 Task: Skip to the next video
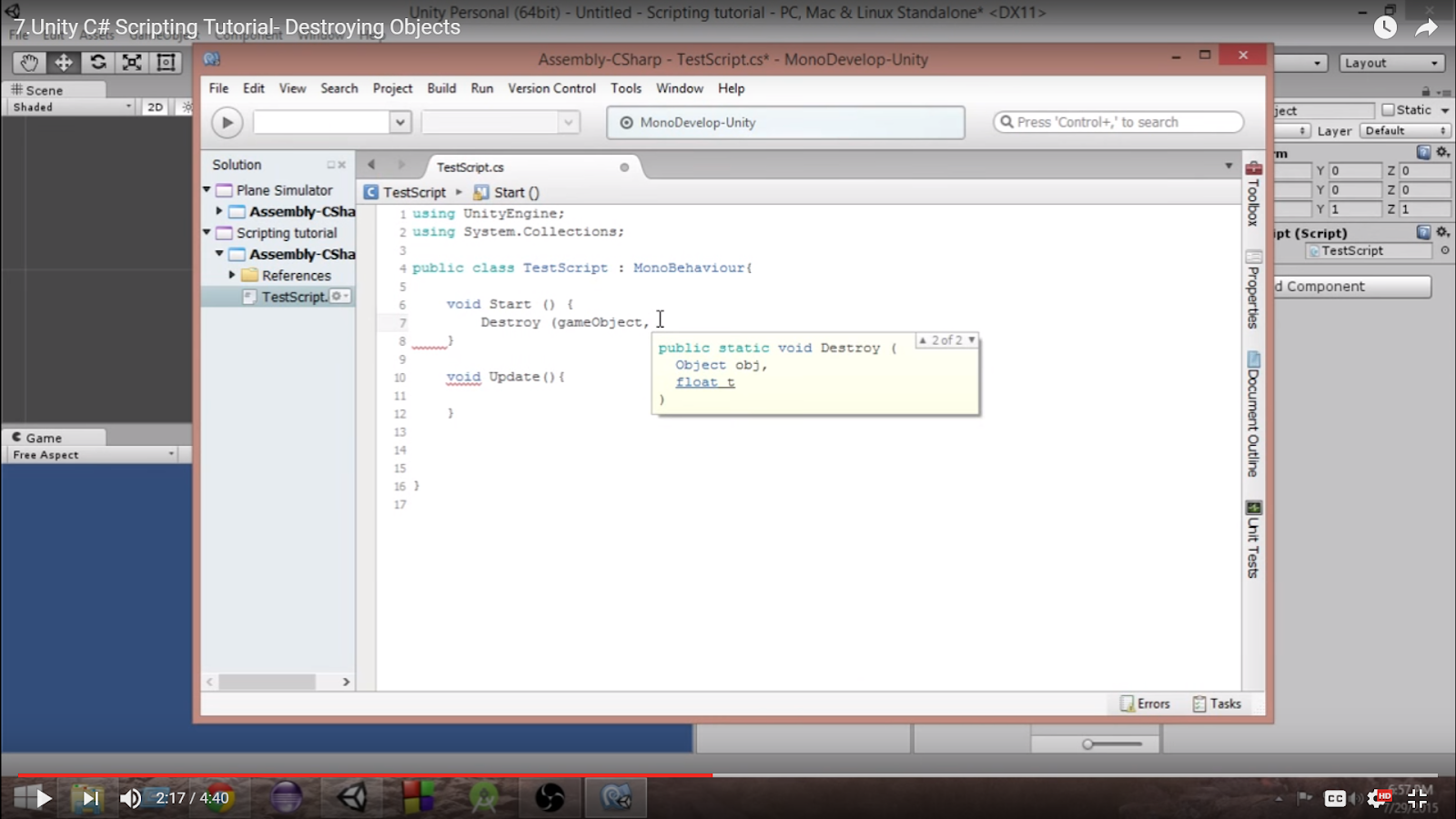pyautogui.click(x=90, y=798)
